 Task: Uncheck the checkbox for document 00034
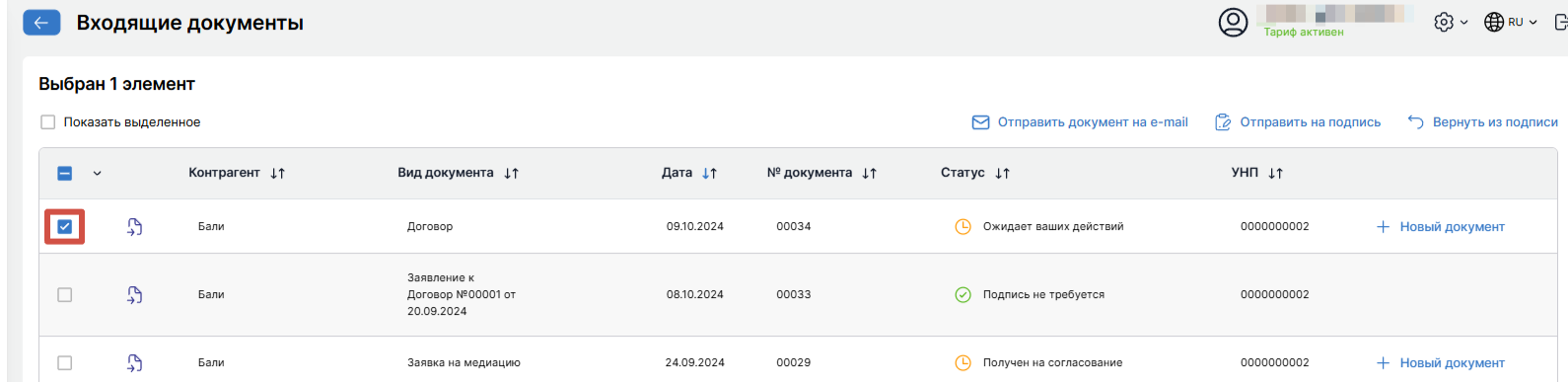[x=65, y=227]
